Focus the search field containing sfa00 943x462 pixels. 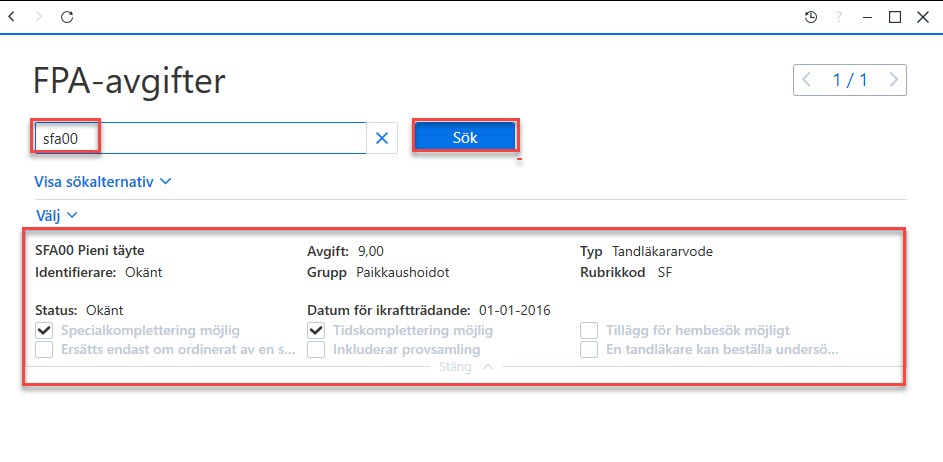[x=201, y=138]
